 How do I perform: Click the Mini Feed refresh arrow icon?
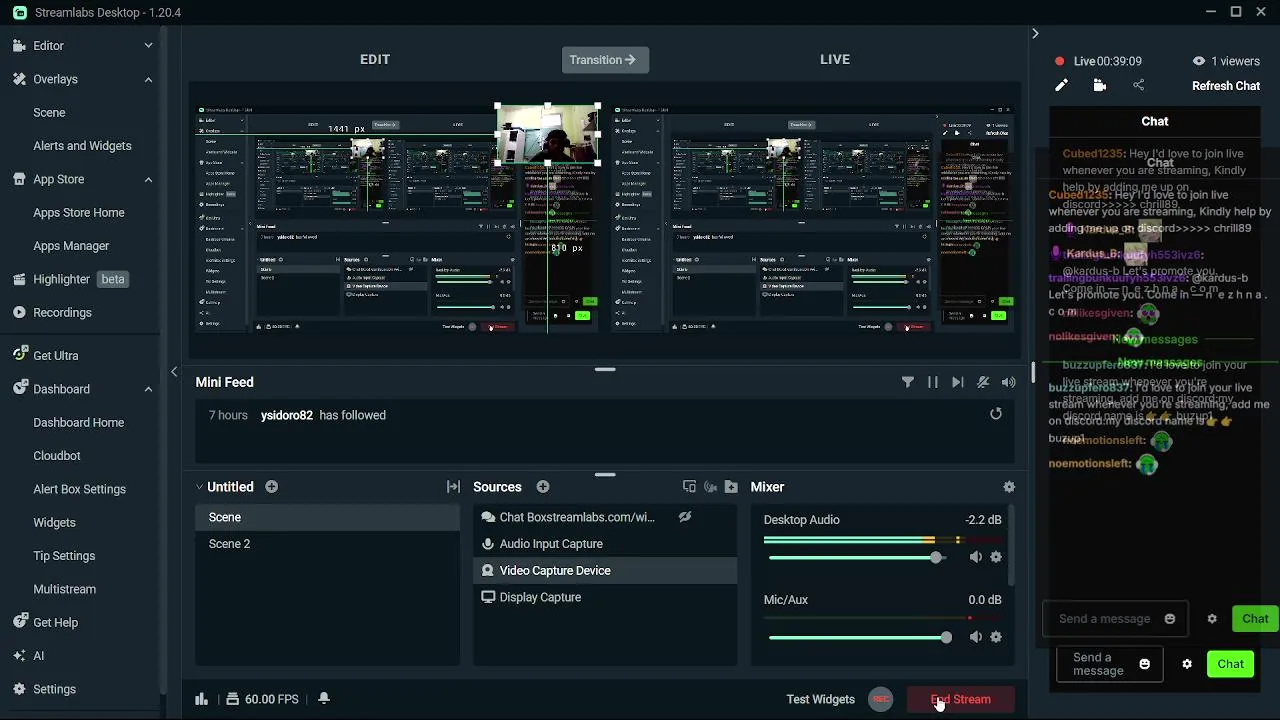tap(996, 414)
